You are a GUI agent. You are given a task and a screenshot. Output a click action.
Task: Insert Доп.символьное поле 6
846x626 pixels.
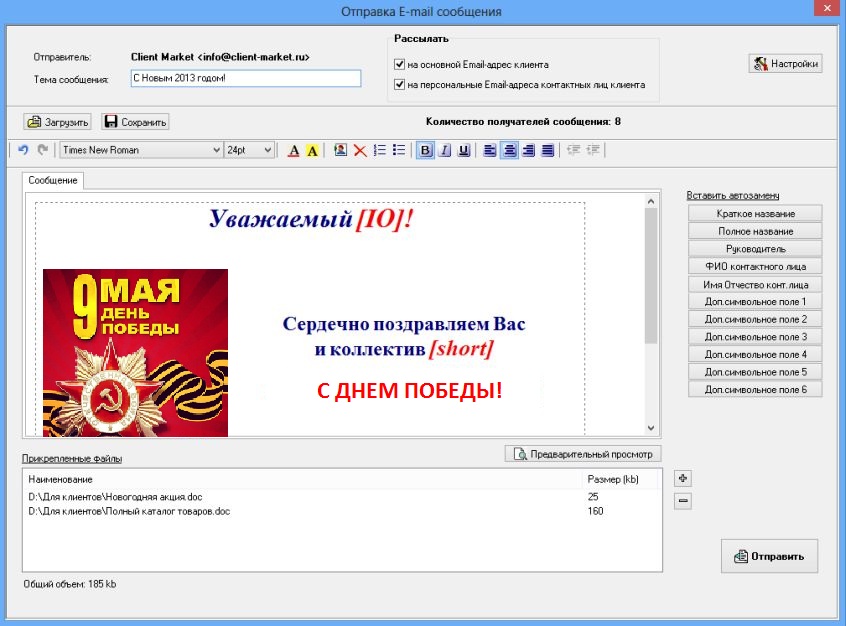tap(755, 390)
